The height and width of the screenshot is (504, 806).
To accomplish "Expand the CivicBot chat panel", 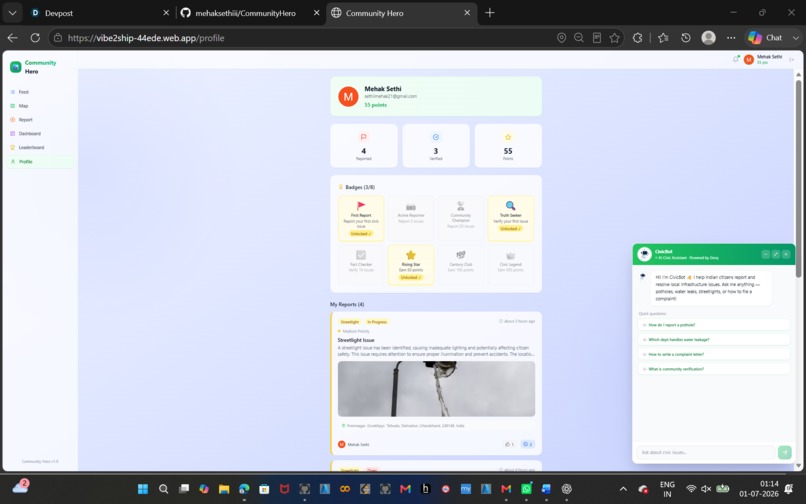I will tap(776, 254).
